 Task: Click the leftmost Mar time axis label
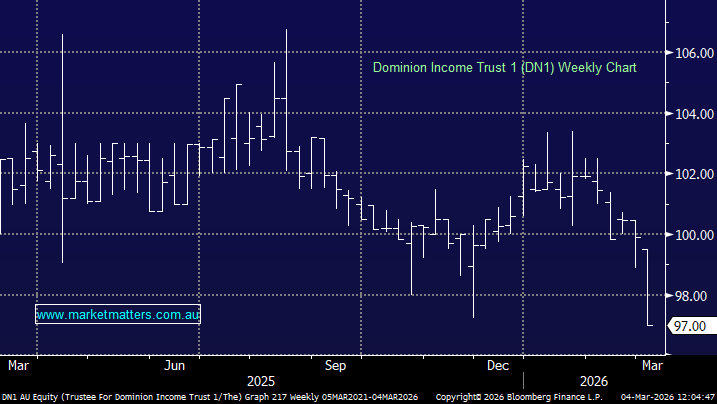(x=17, y=364)
